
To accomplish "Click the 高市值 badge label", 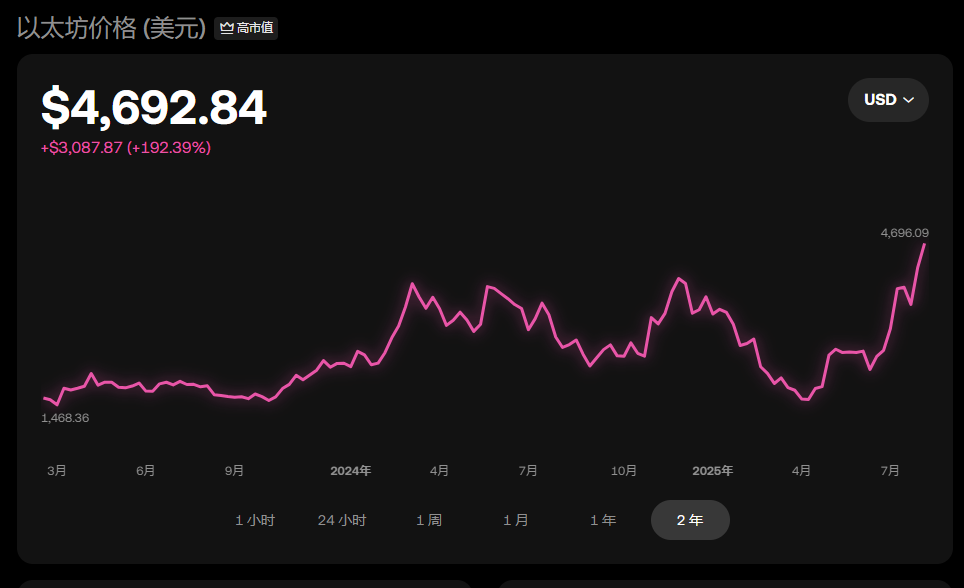I will 255,28.
